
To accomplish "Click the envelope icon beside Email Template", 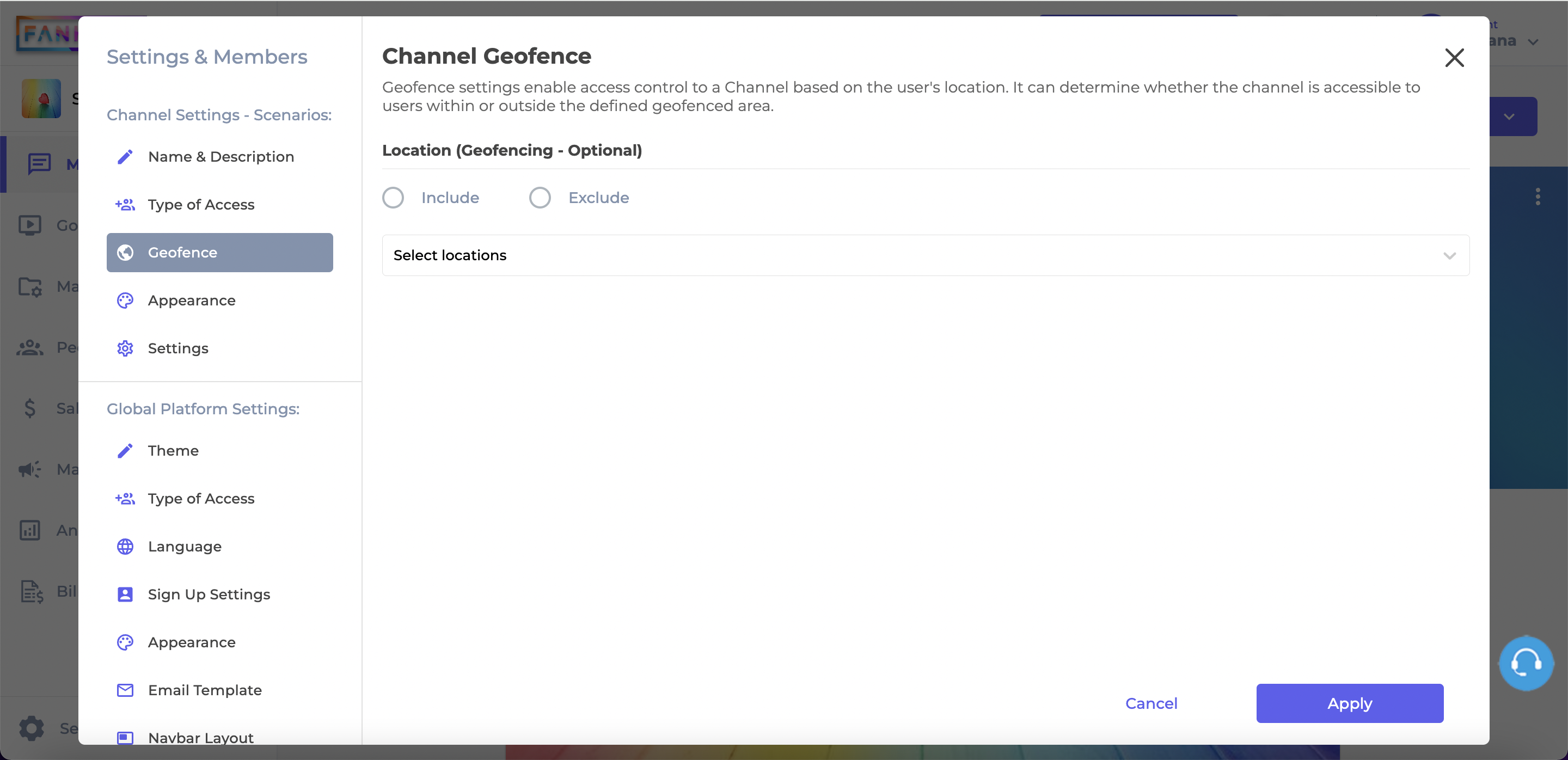I will (125, 690).
